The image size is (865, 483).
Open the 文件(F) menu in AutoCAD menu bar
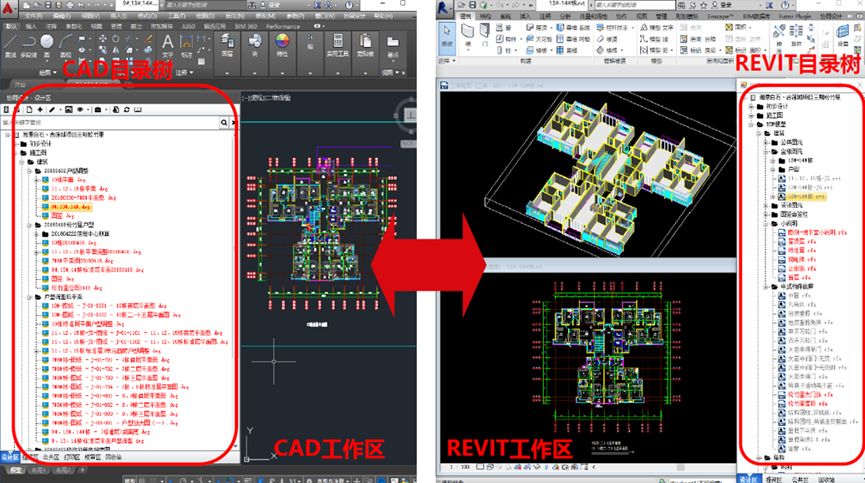coord(34,17)
